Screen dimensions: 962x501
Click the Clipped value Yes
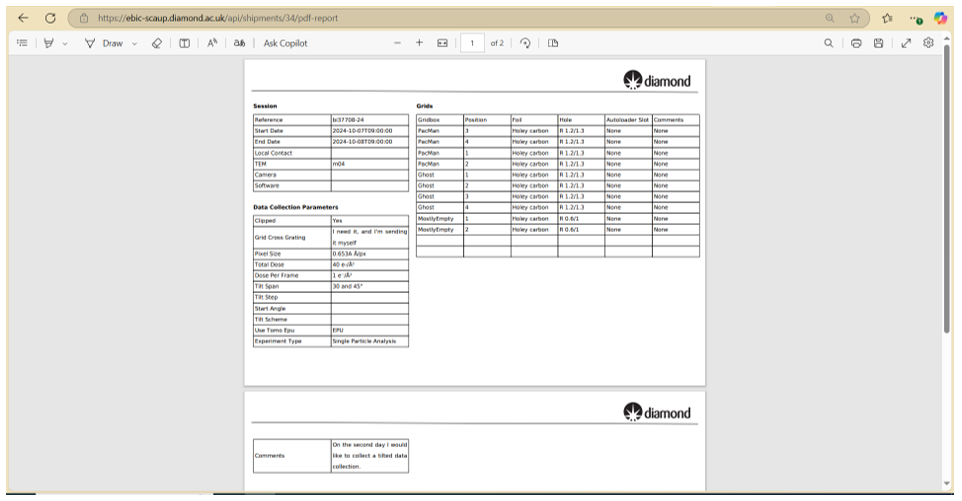coord(337,221)
